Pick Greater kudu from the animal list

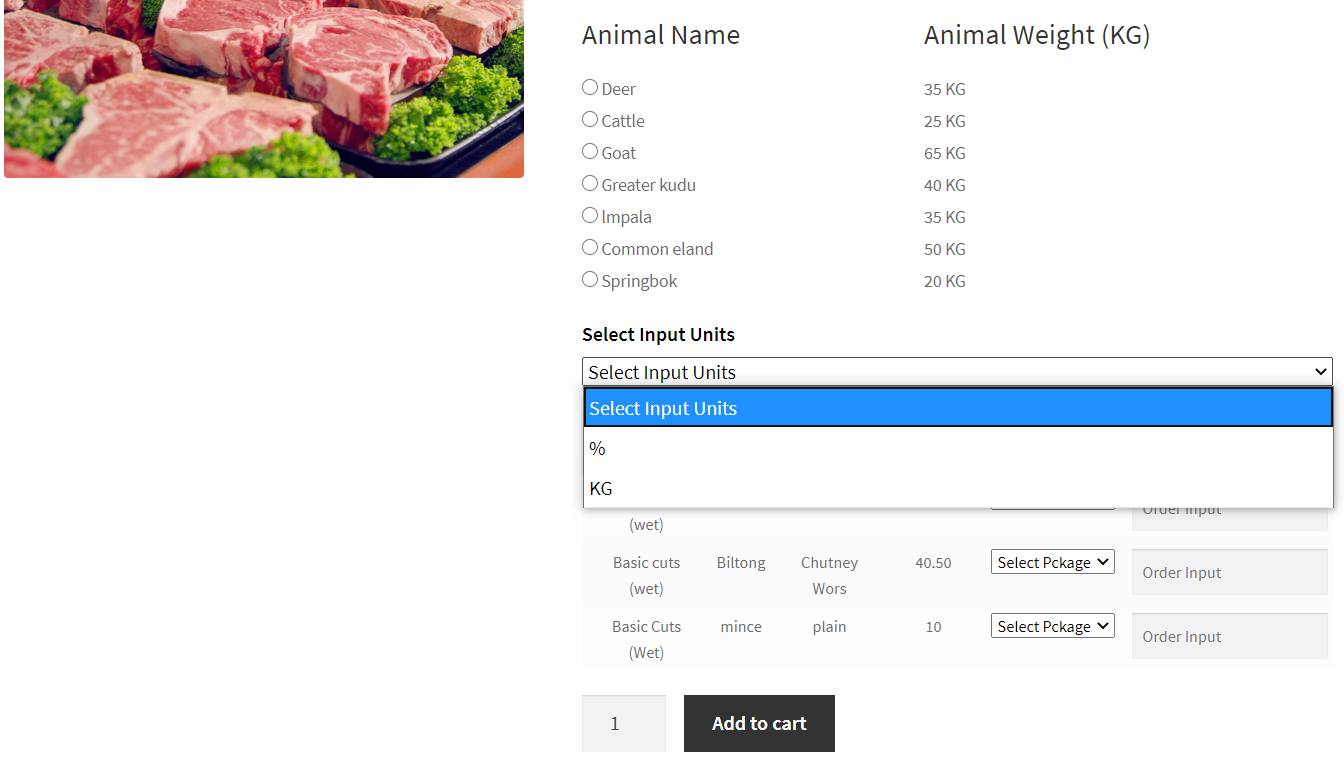(x=590, y=184)
